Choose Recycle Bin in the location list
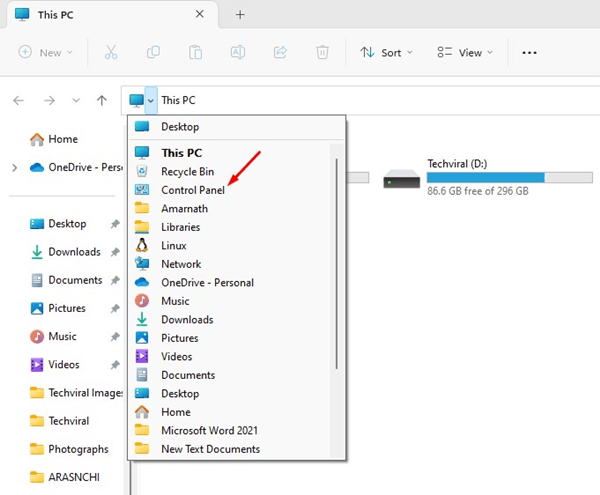The width and height of the screenshot is (600, 495). tap(187, 171)
